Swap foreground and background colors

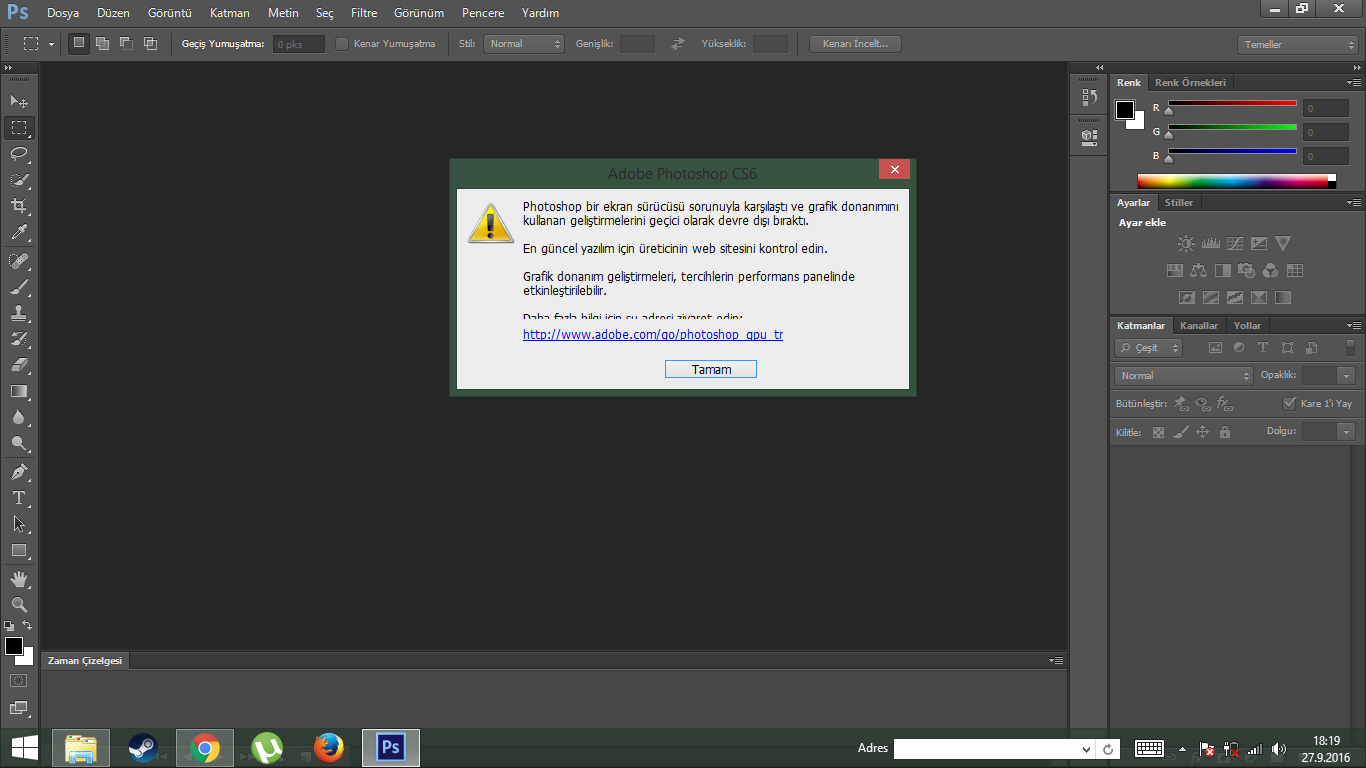[27, 626]
